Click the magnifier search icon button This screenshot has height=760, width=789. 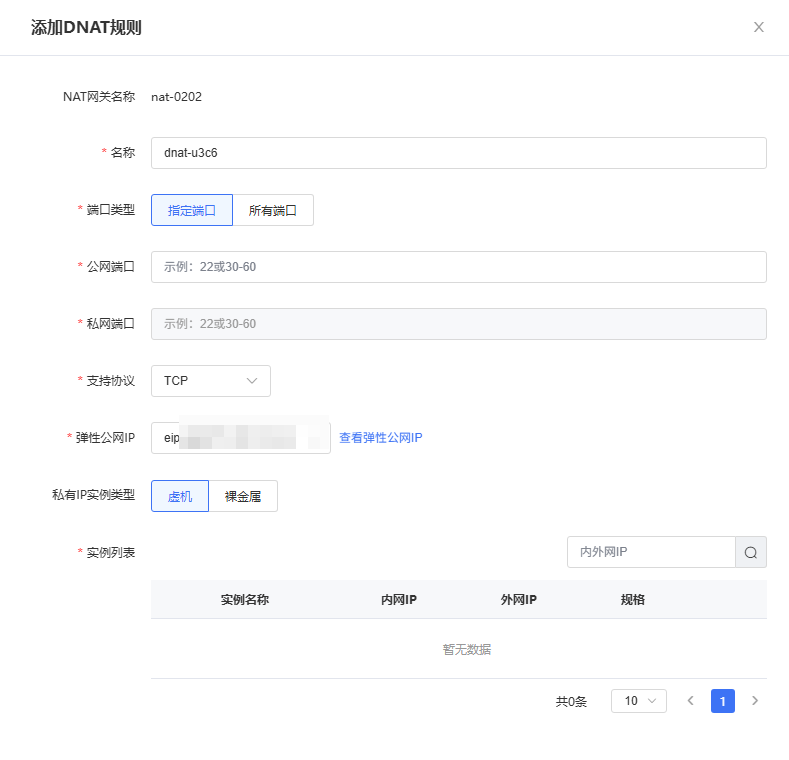coord(751,552)
